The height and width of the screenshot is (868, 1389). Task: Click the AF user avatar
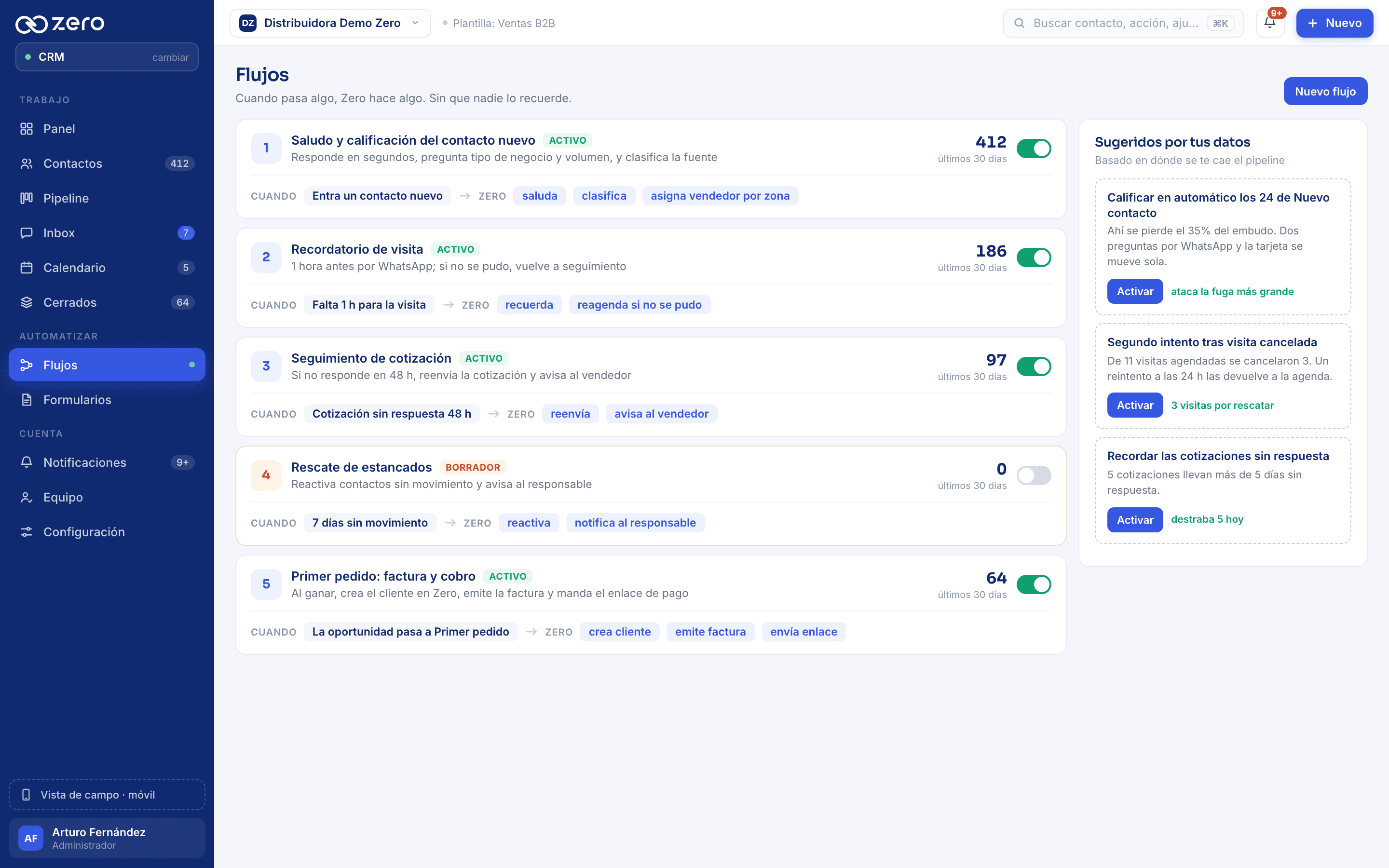click(x=31, y=838)
